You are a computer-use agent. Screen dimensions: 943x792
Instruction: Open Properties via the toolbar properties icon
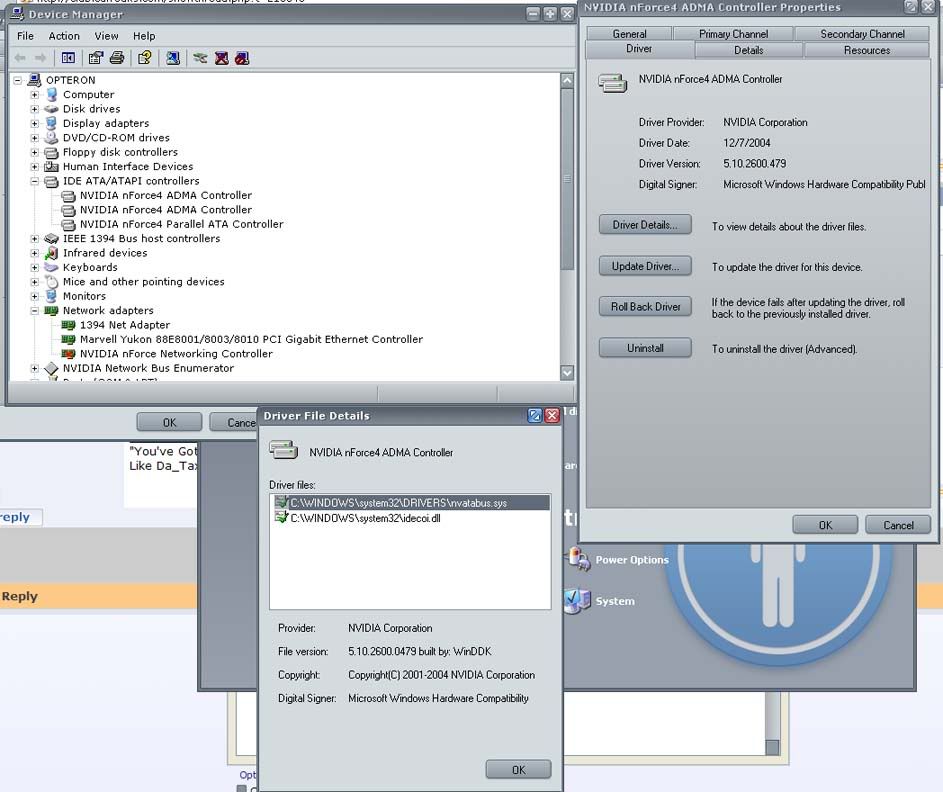tap(96, 58)
